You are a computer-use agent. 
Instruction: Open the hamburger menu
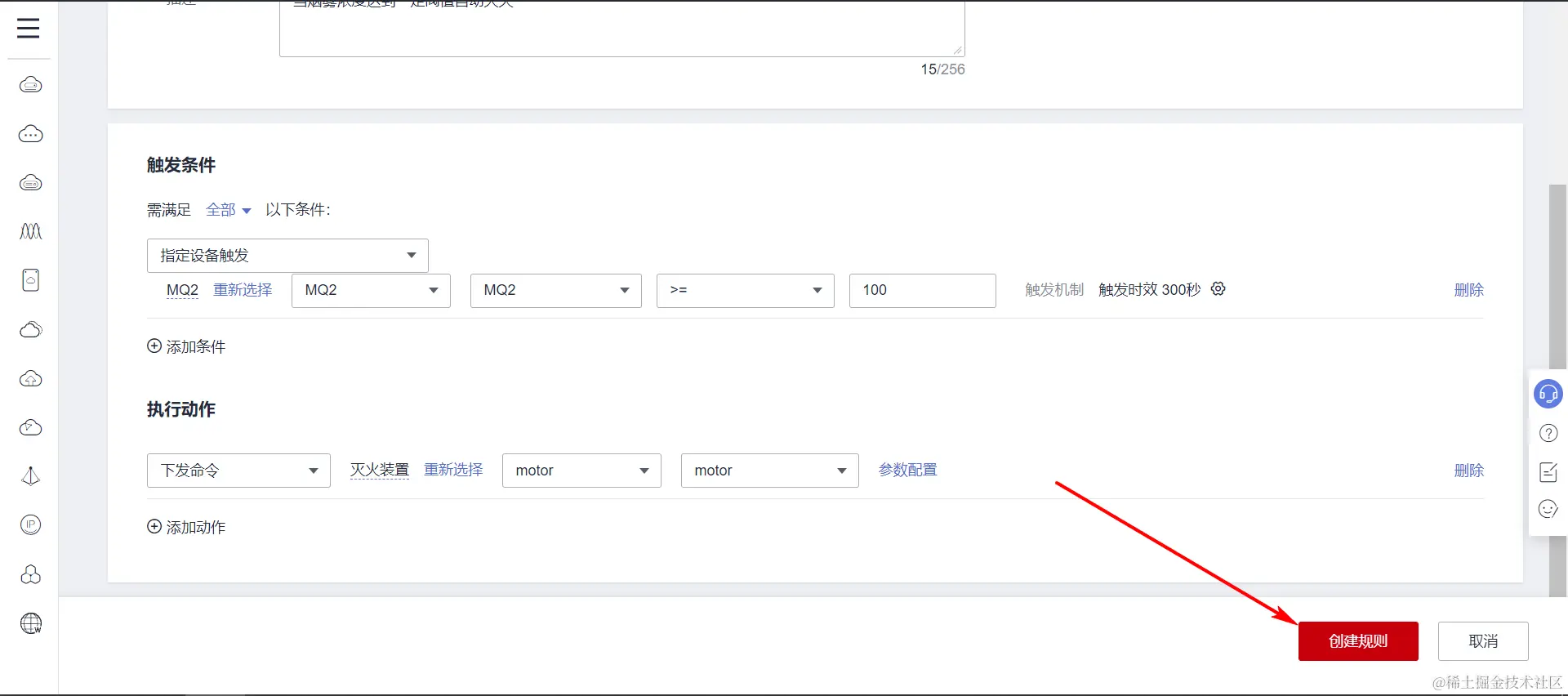[x=29, y=29]
